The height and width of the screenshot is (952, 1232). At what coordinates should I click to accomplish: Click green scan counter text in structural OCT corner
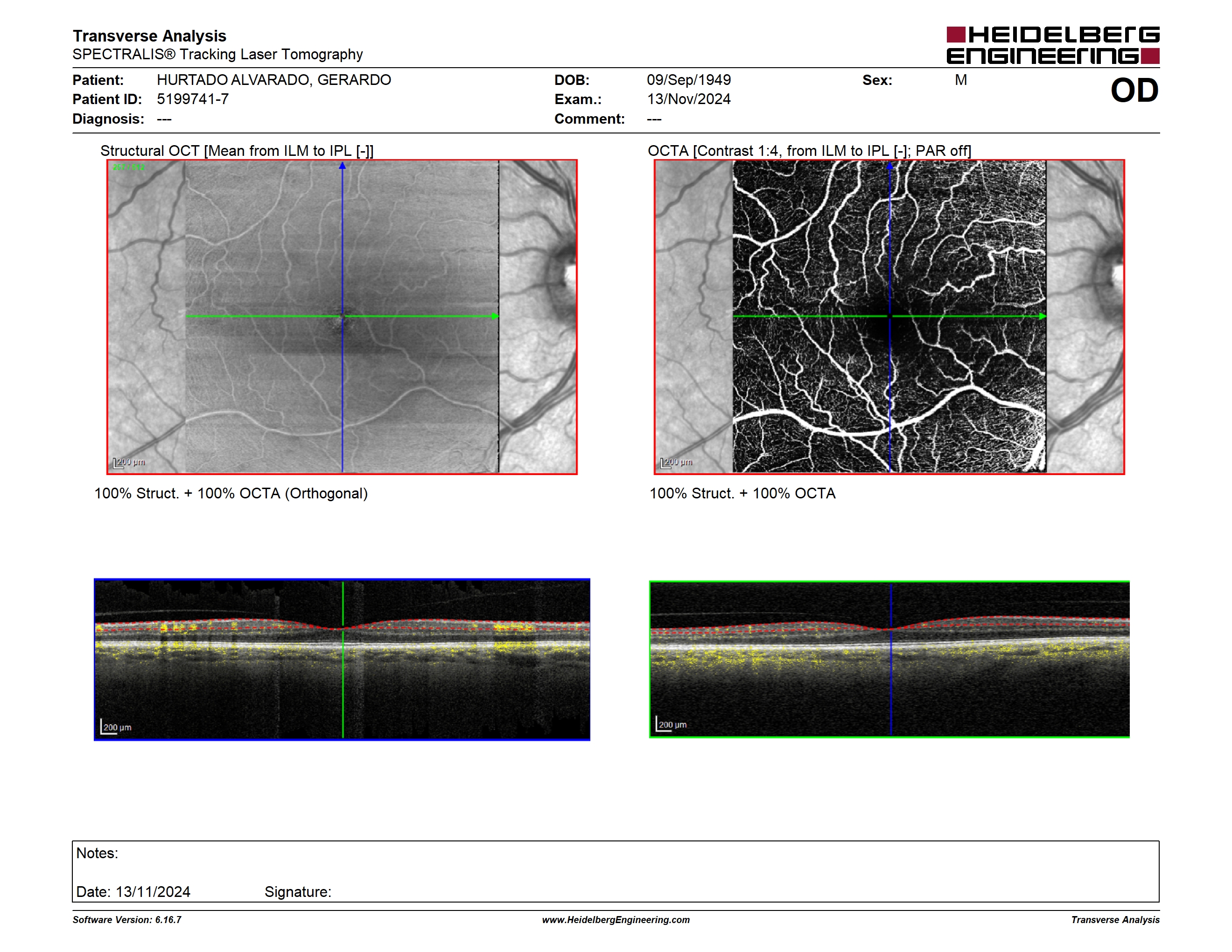click(129, 168)
